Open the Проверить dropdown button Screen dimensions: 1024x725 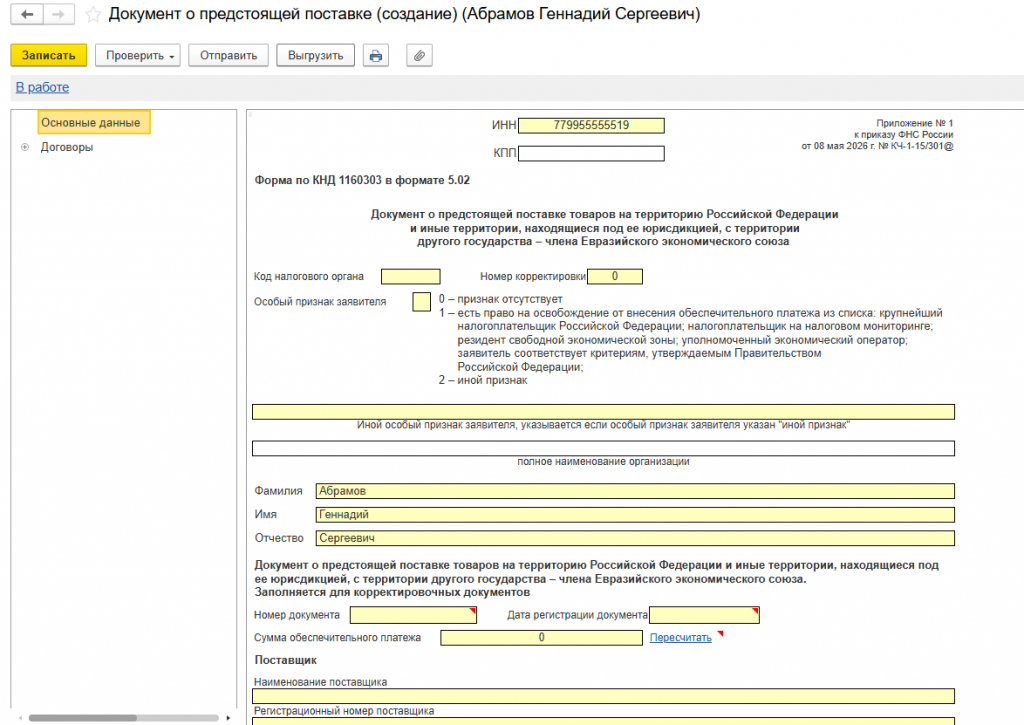point(138,56)
